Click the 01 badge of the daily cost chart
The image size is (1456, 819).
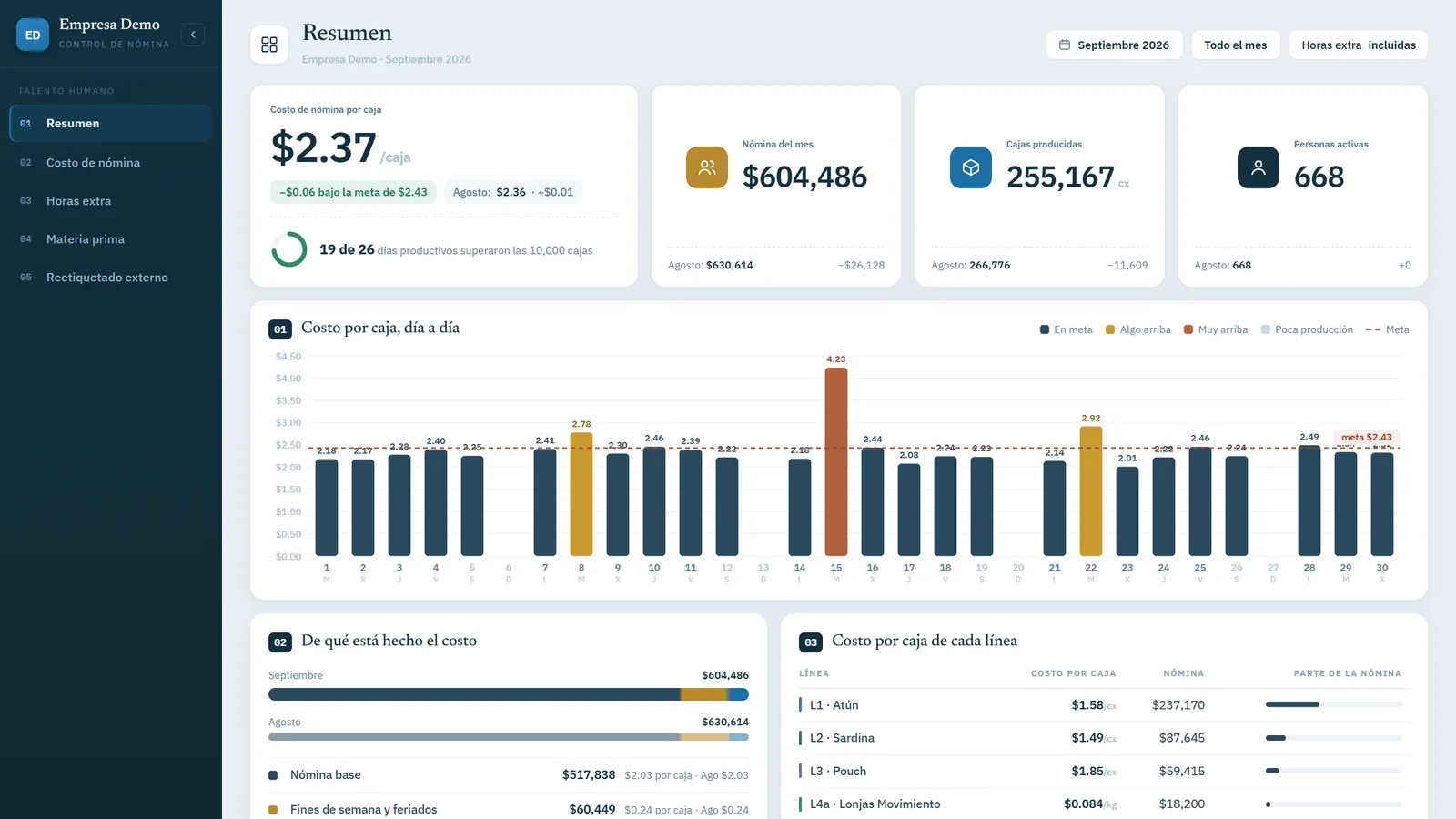tap(280, 329)
